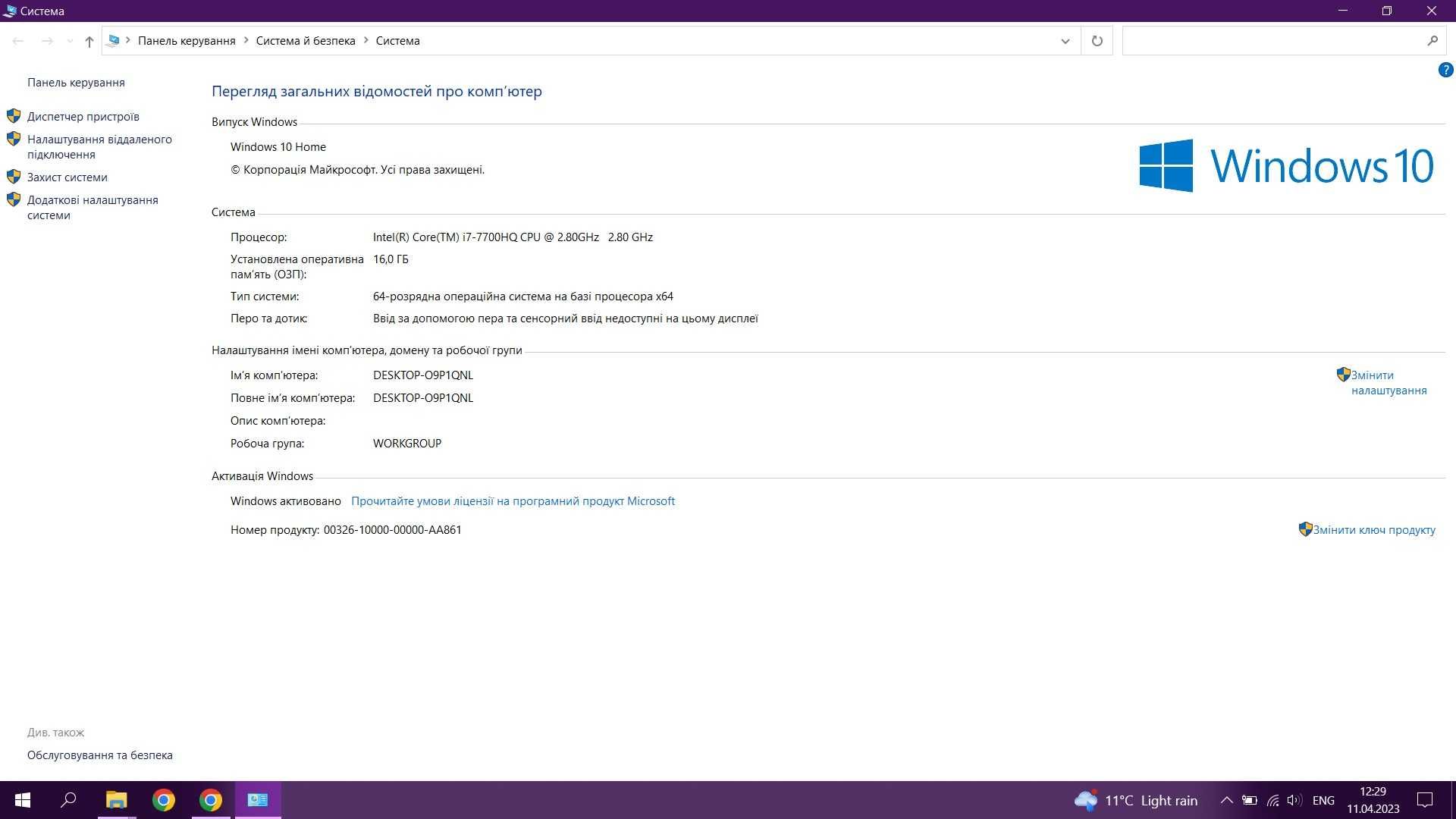Show hidden tray icons chevron
The height and width of the screenshot is (819, 1456).
1226,800
